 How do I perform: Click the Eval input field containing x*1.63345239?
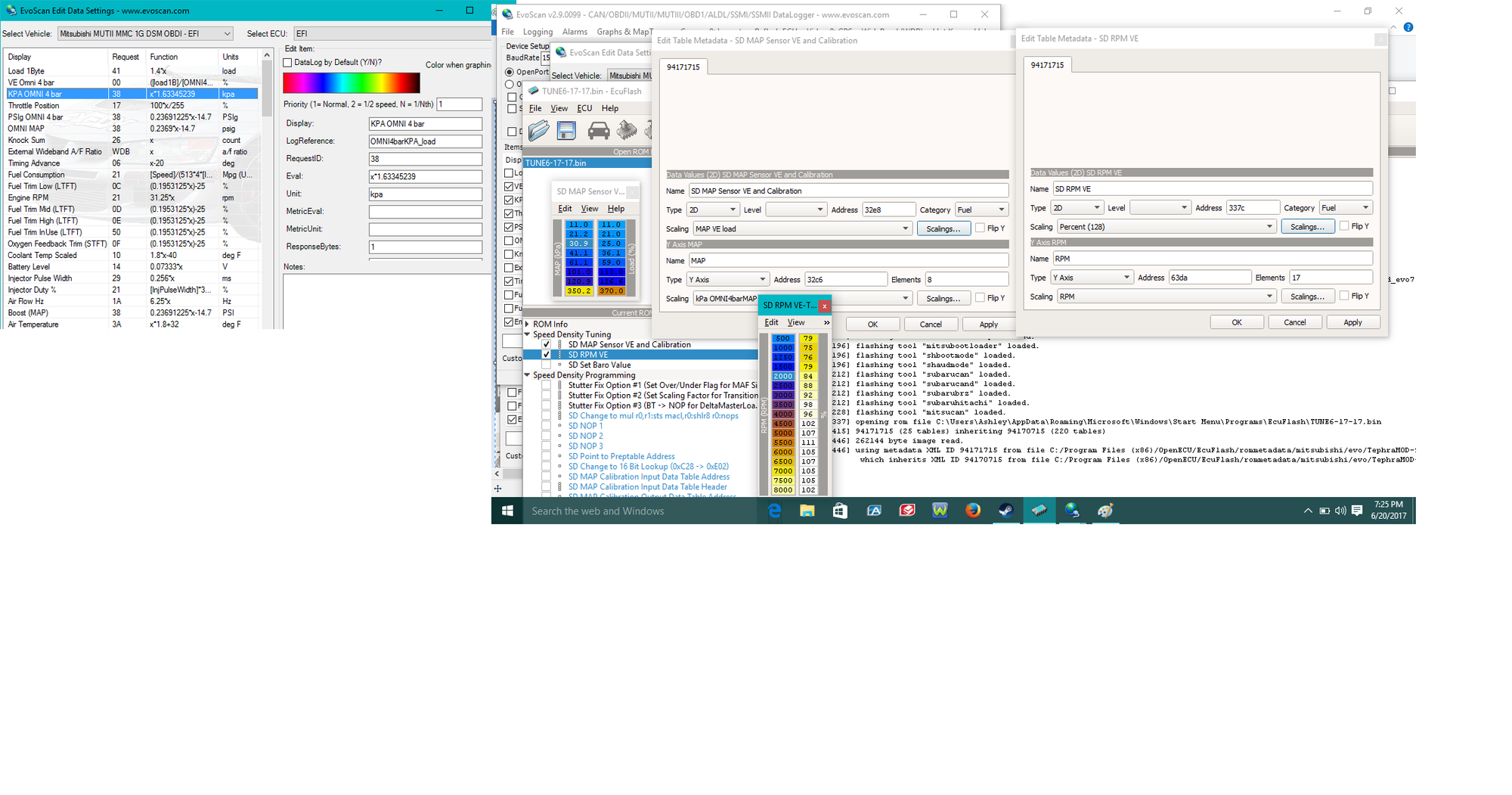pos(425,176)
